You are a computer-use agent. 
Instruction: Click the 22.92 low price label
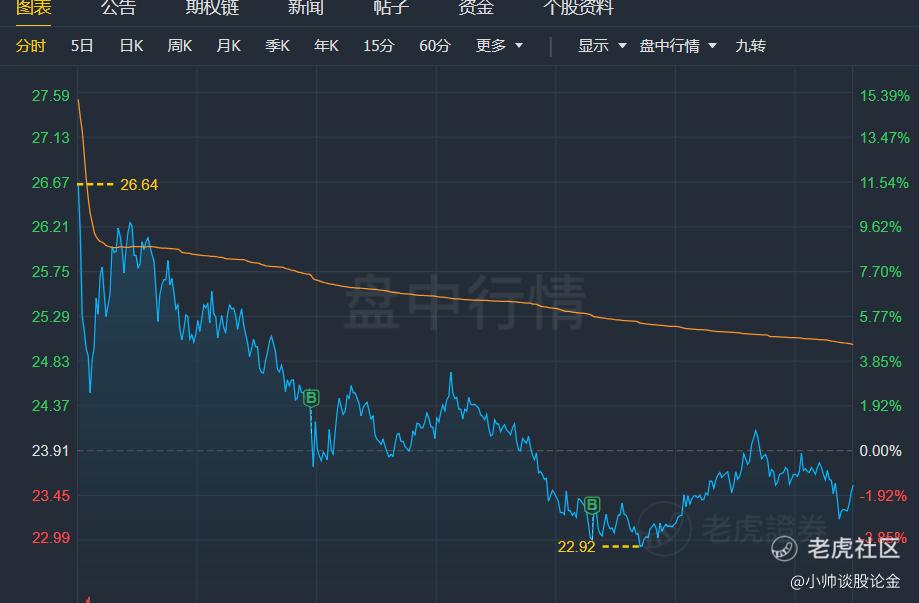(576, 547)
